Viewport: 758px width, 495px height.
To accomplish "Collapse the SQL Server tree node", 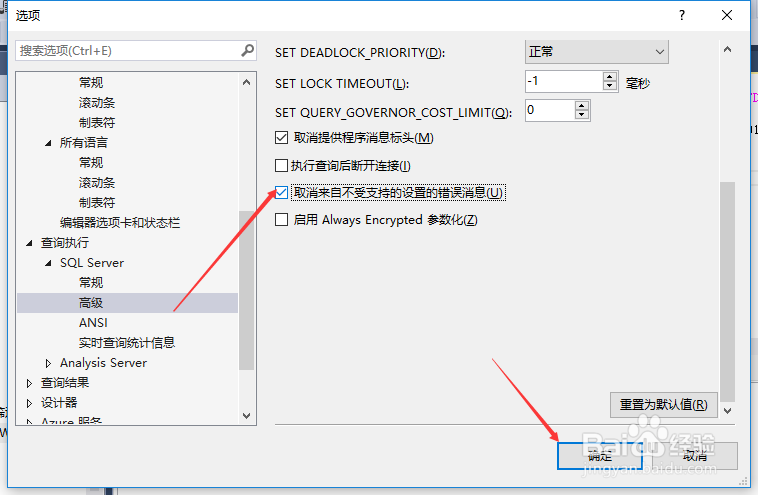I will click(x=48, y=263).
